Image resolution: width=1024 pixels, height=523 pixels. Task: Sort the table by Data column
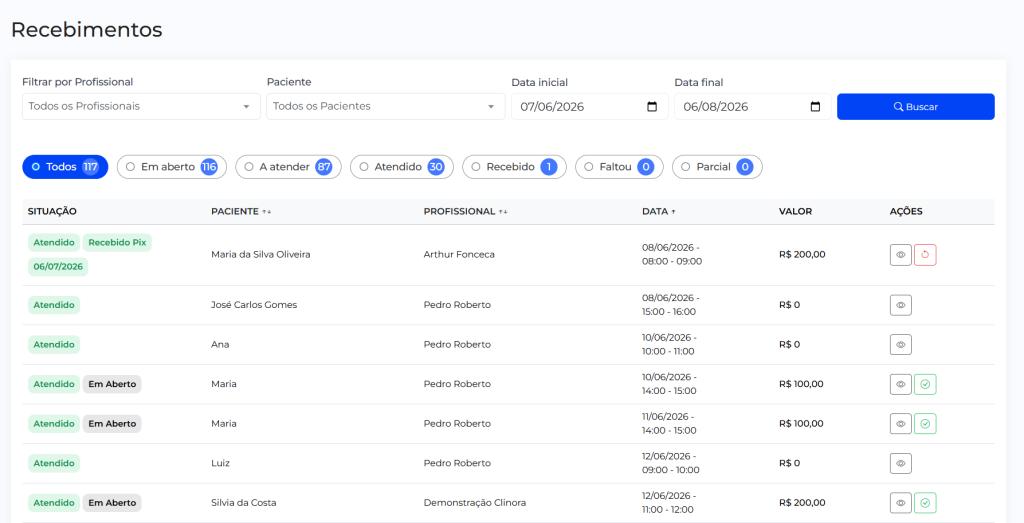click(658, 212)
